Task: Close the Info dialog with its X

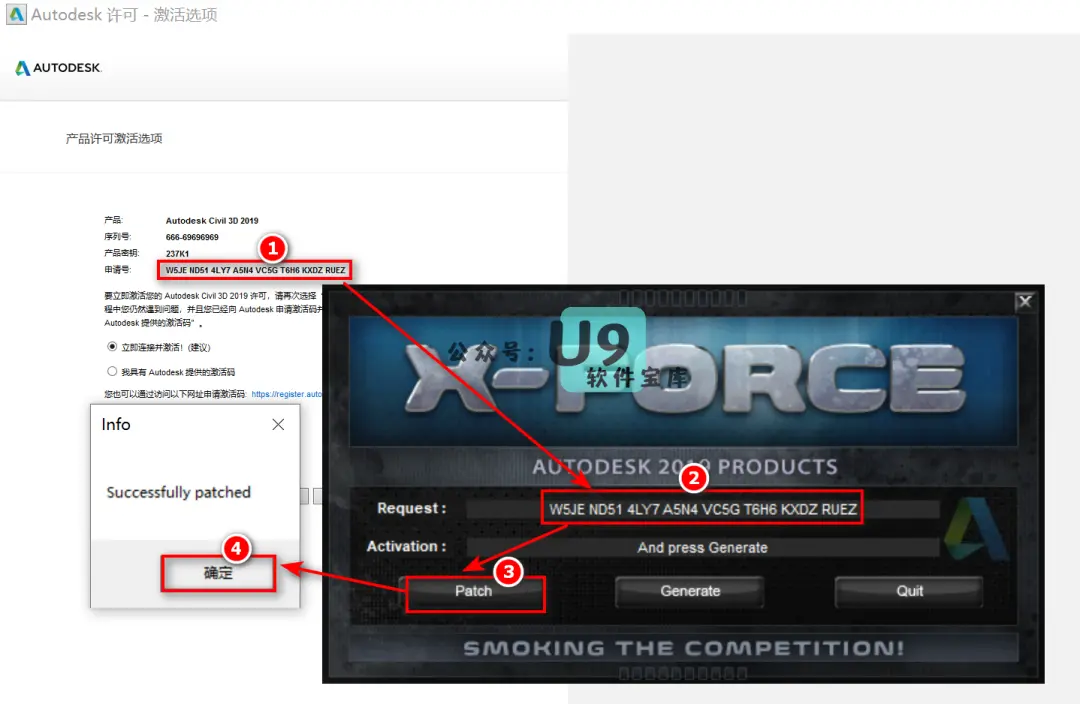Action: (278, 424)
